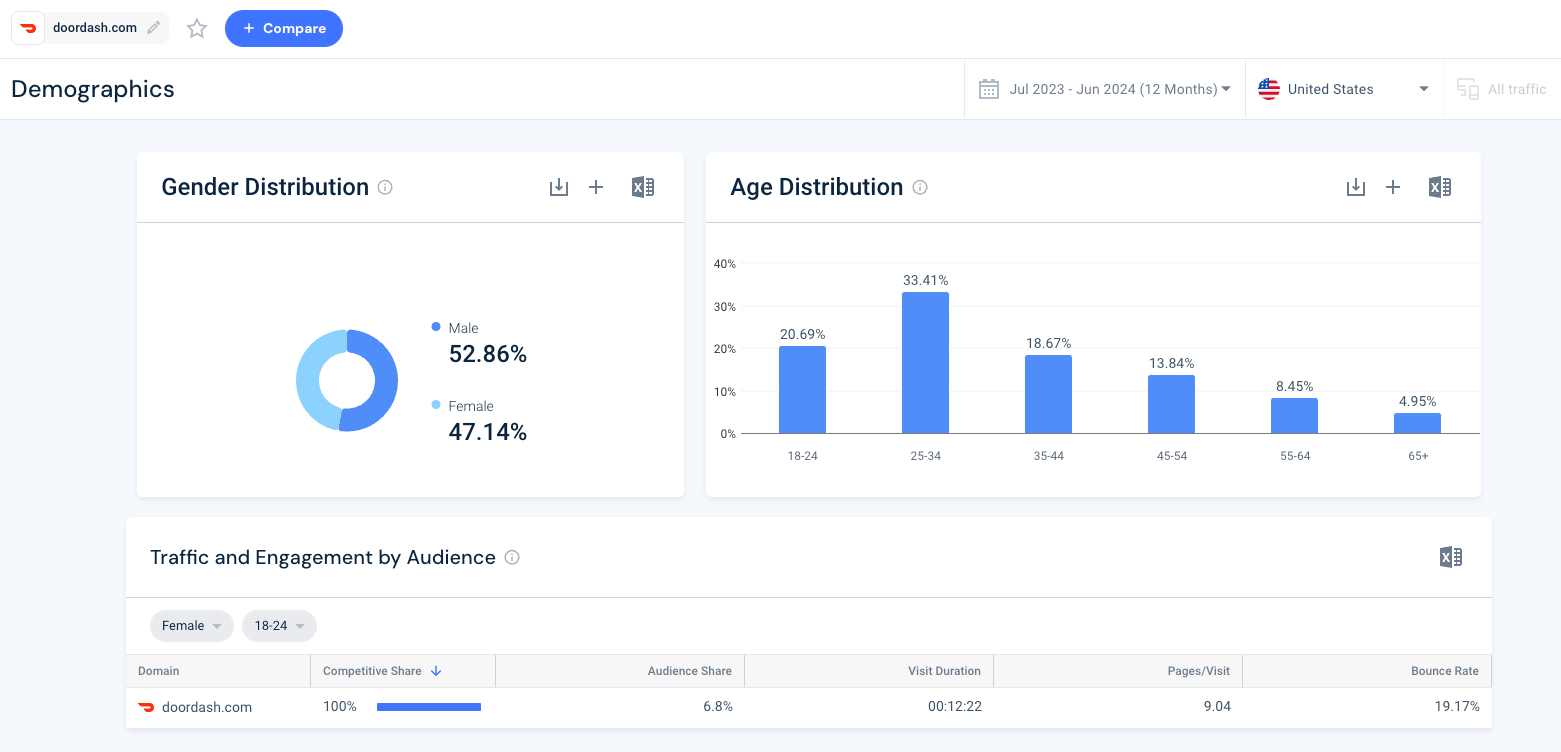Click DoorDash favicon in table row
Image resolution: width=1561 pixels, height=752 pixels.
pos(146,707)
